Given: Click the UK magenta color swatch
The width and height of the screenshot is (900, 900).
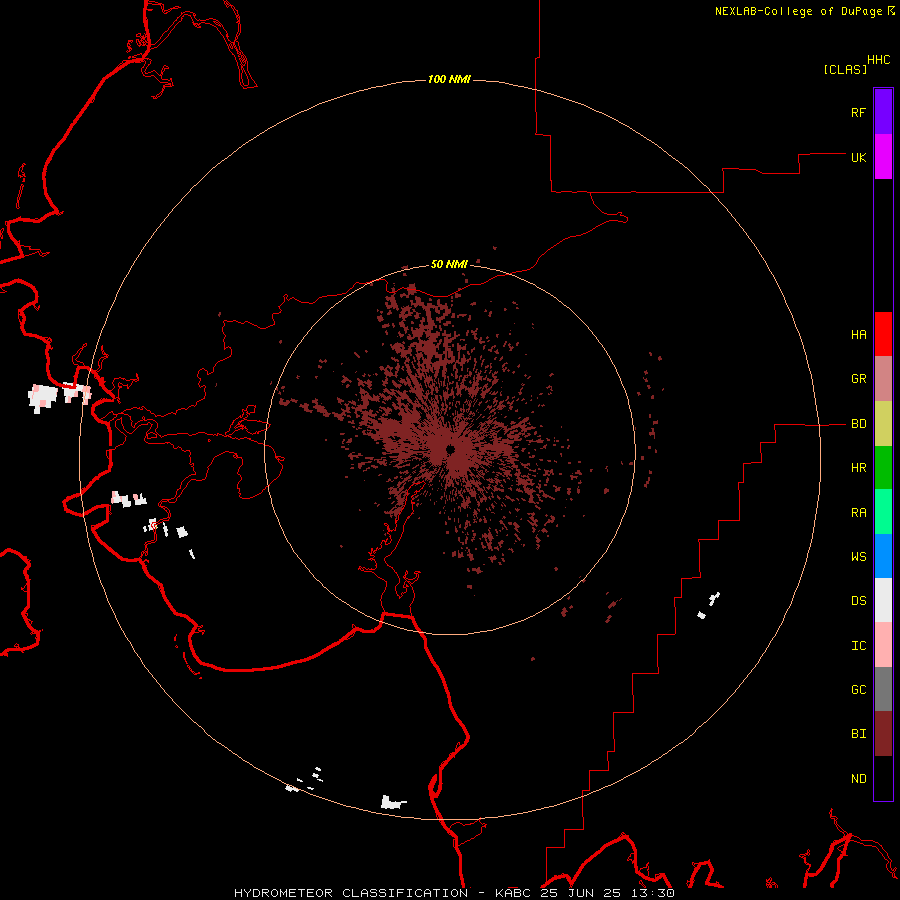Looking at the screenshot, I should click(x=883, y=157).
